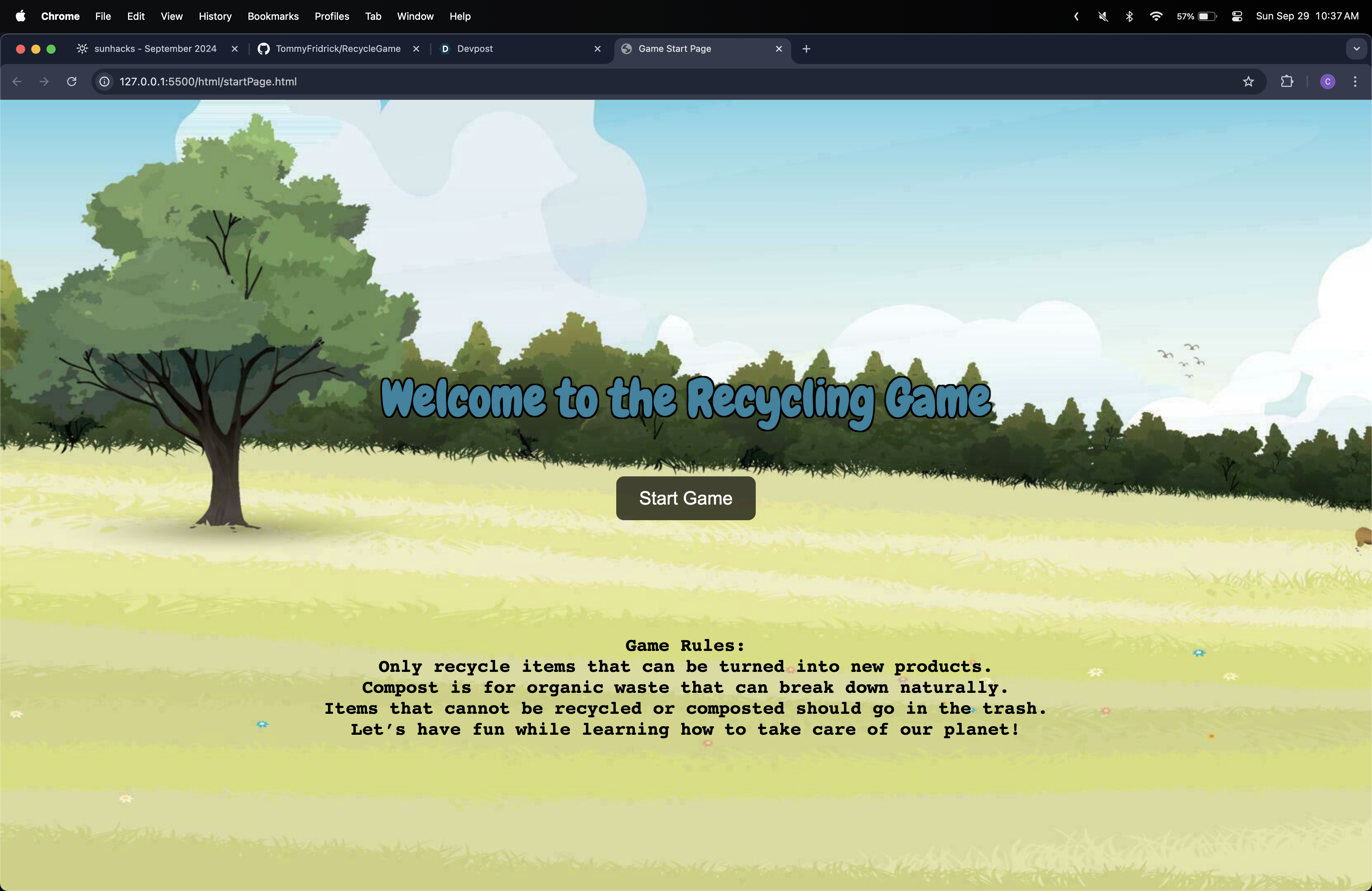Switch to TommyFridrick/RecycleGame tab
Viewport: 1372px width, 891px height.
click(x=338, y=49)
